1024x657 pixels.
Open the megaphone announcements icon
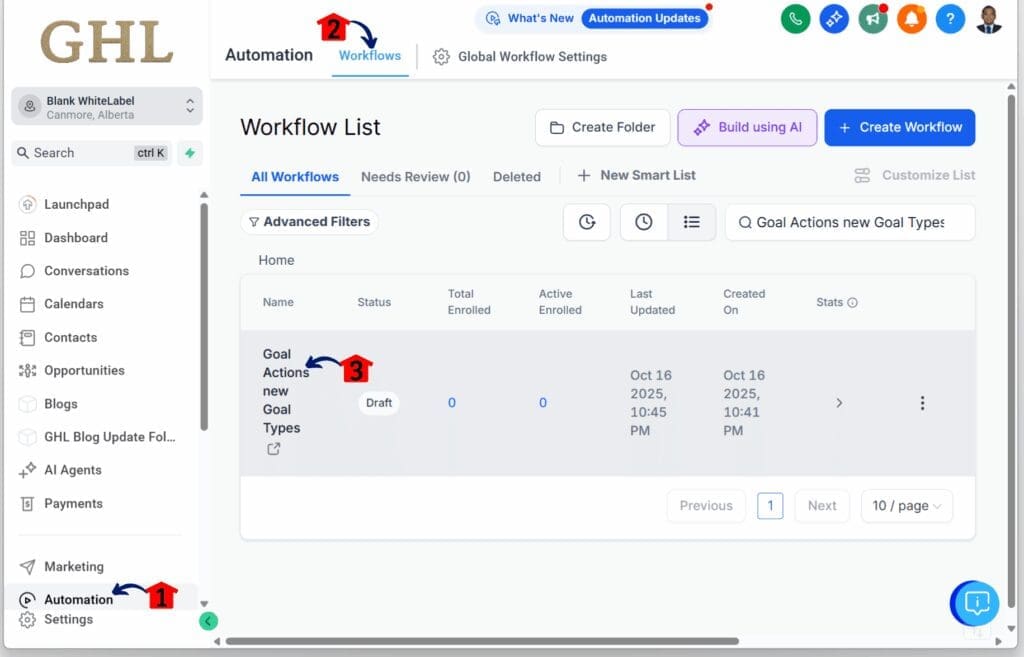pyautogui.click(x=872, y=19)
